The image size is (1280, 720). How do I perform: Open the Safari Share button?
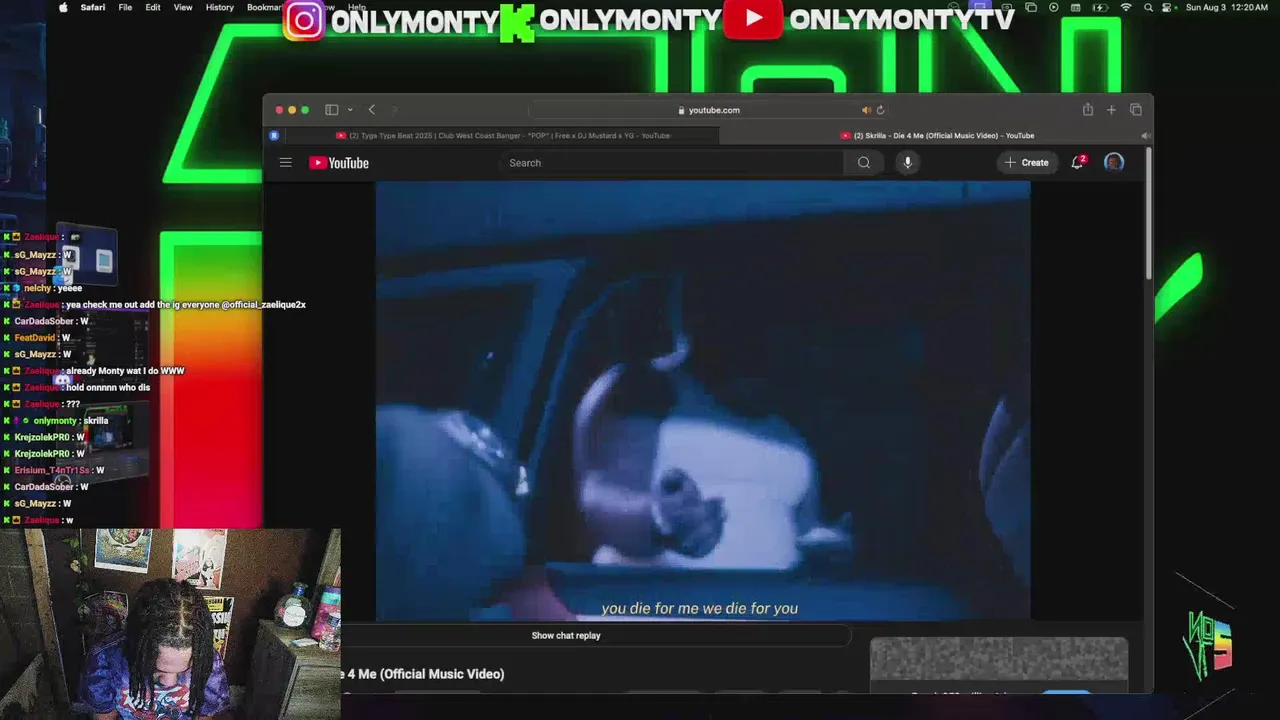click(x=1088, y=110)
